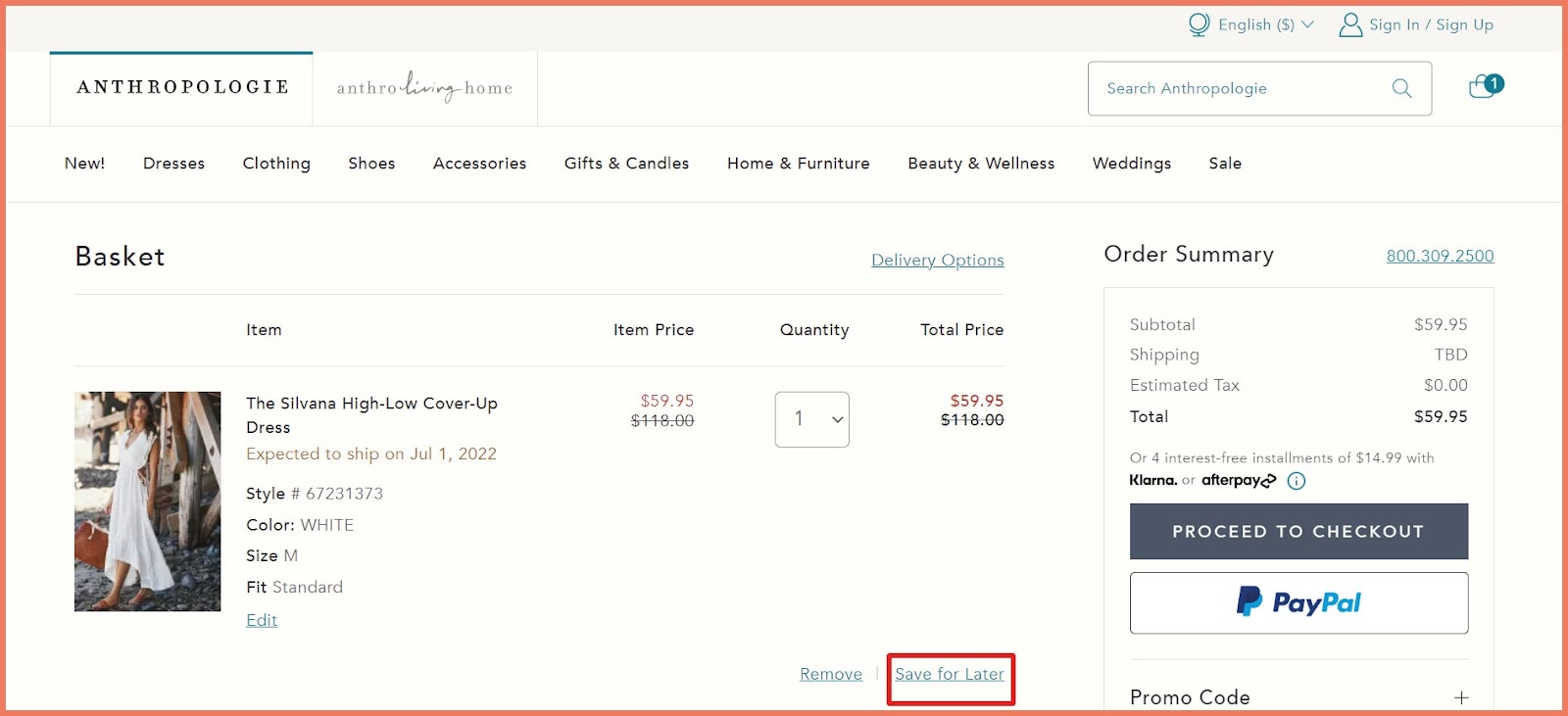Image resolution: width=1568 pixels, height=716 pixels.
Task: Open the Beauty & Wellness menu
Action: pos(981,164)
